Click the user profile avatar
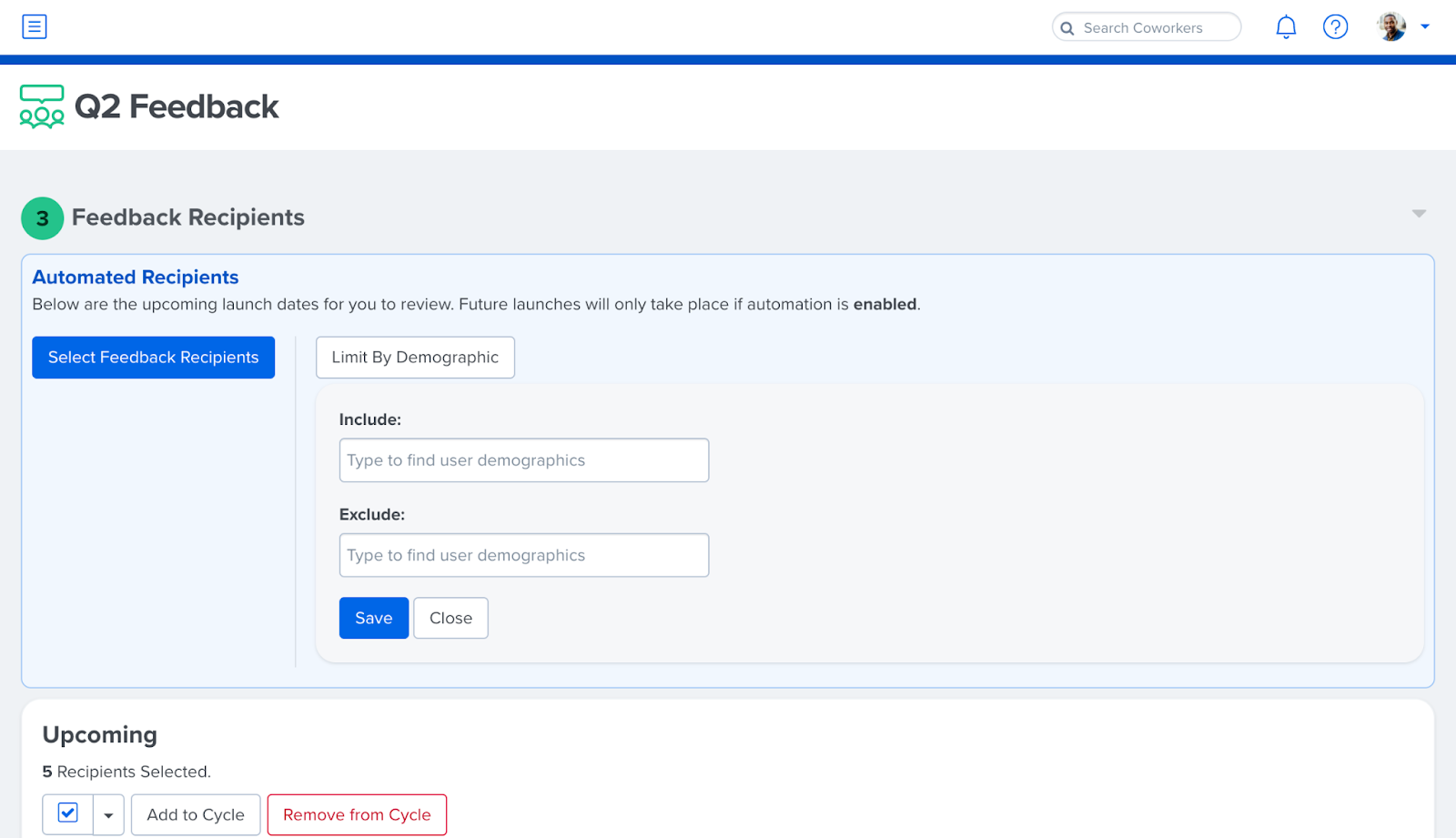Image resolution: width=1456 pixels, height=838 pixels. coord(1391,26)
